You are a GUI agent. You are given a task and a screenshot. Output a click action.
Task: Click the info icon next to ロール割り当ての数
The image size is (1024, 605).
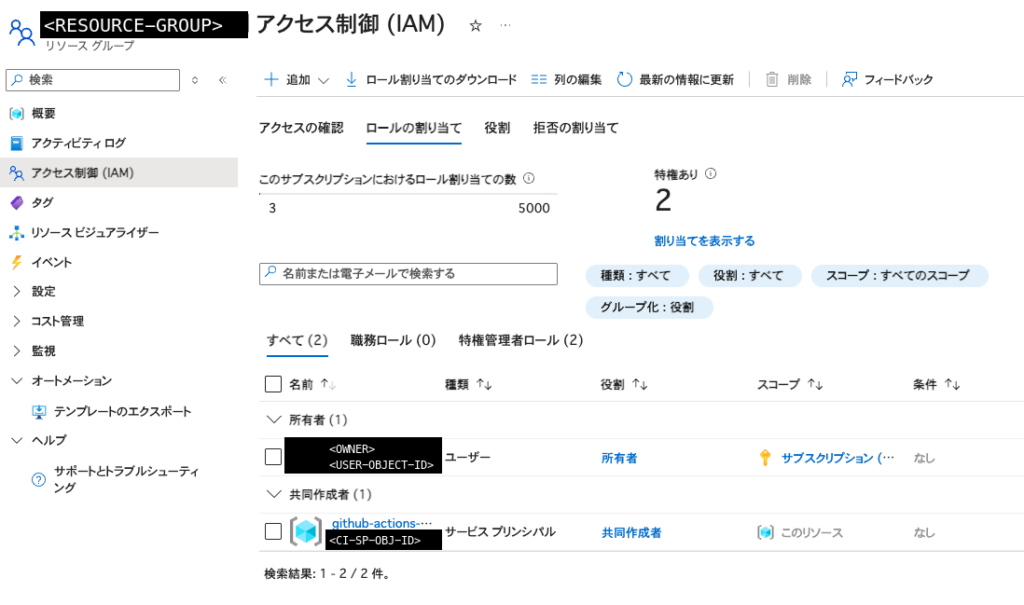pyautogui.click(x=529, y=178)
